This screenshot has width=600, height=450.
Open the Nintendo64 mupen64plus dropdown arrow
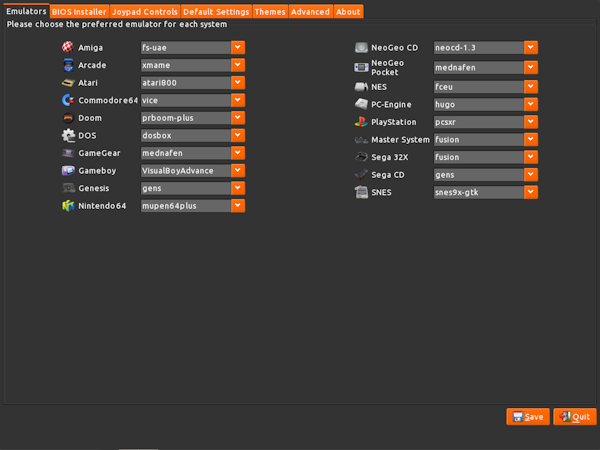pos(238,206)
